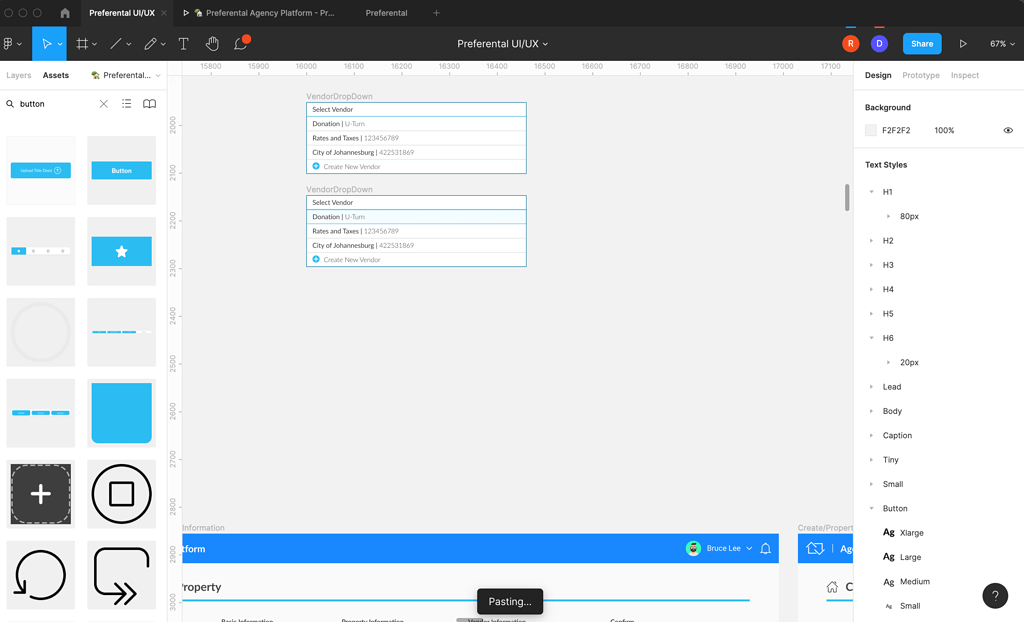
Task: Select the Upload Title Deed button asset
Action: click(40, 171)
